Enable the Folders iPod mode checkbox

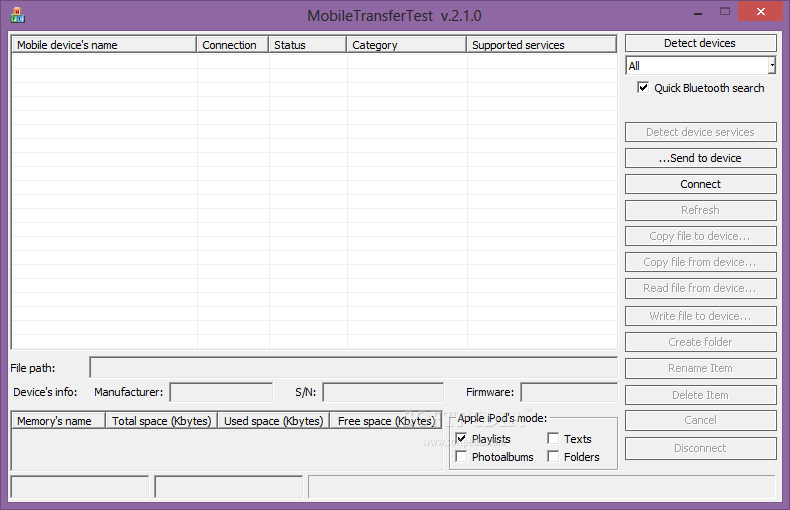[x=553, y=457]
